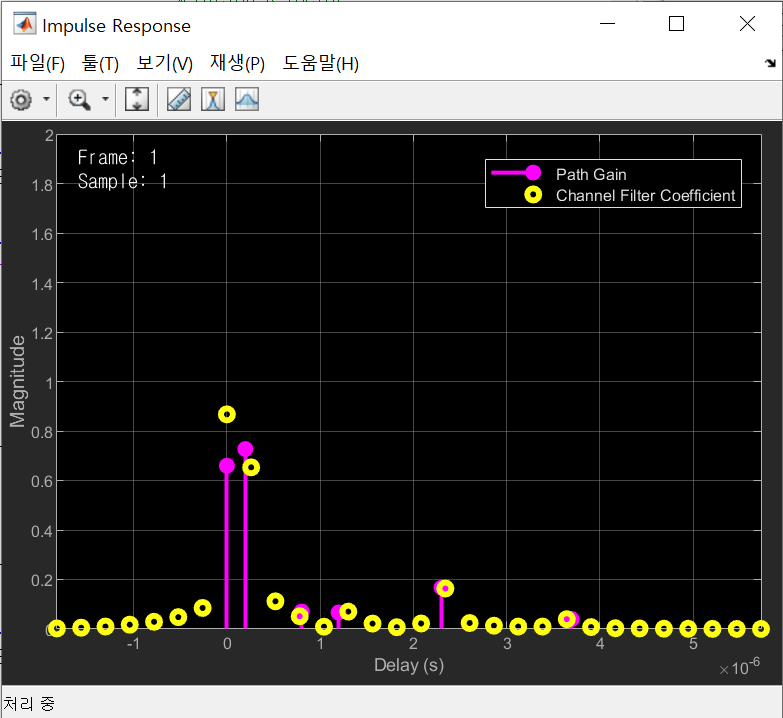Click the Magnitude axis label

tap(17, 381)
